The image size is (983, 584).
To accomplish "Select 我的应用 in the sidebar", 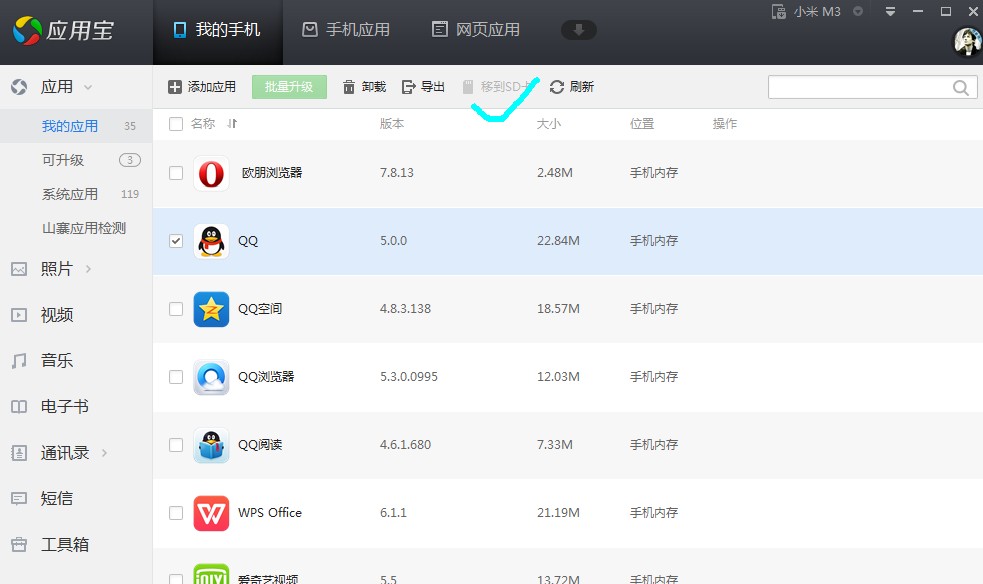I will click(76, 126).
